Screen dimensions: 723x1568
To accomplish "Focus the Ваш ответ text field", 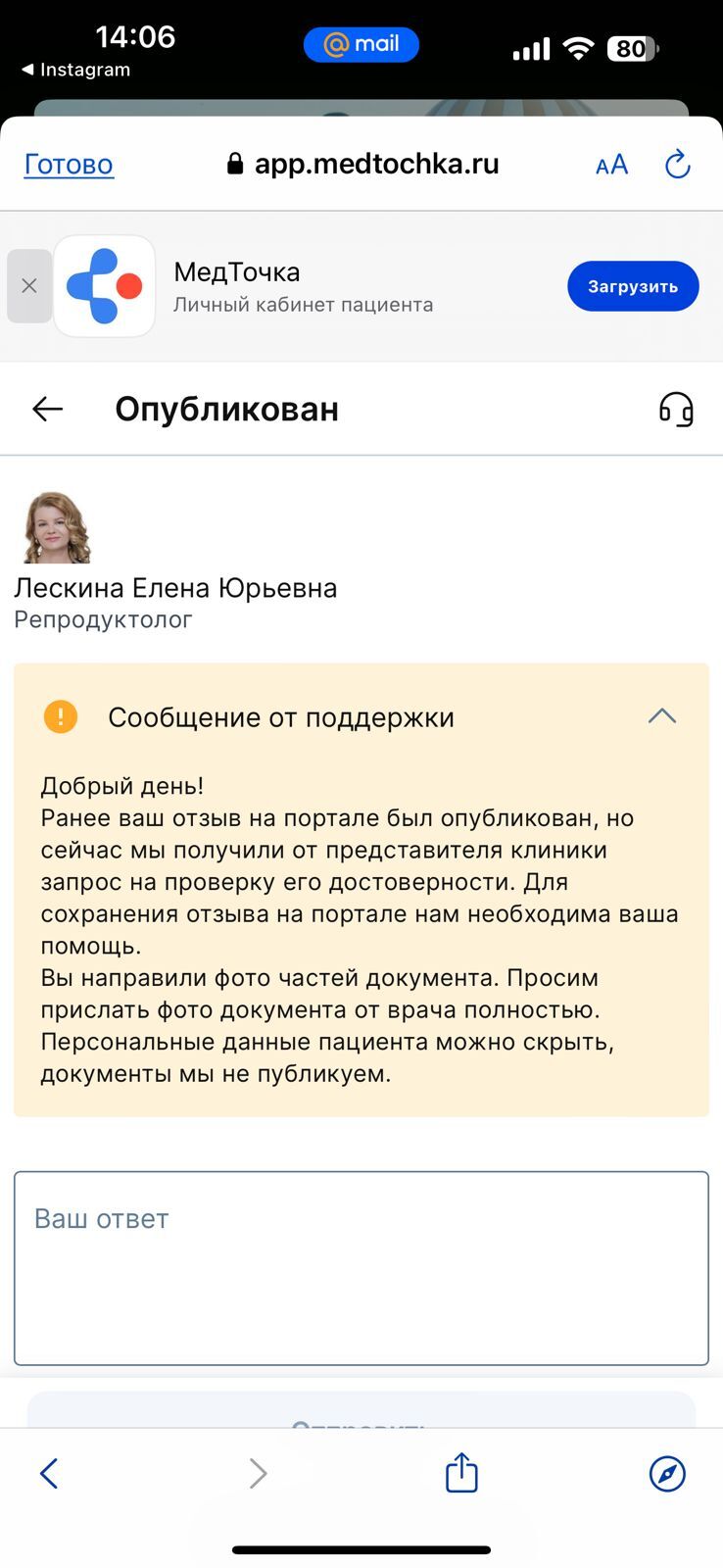I will pyautogui.click(x=361, y=1267).
